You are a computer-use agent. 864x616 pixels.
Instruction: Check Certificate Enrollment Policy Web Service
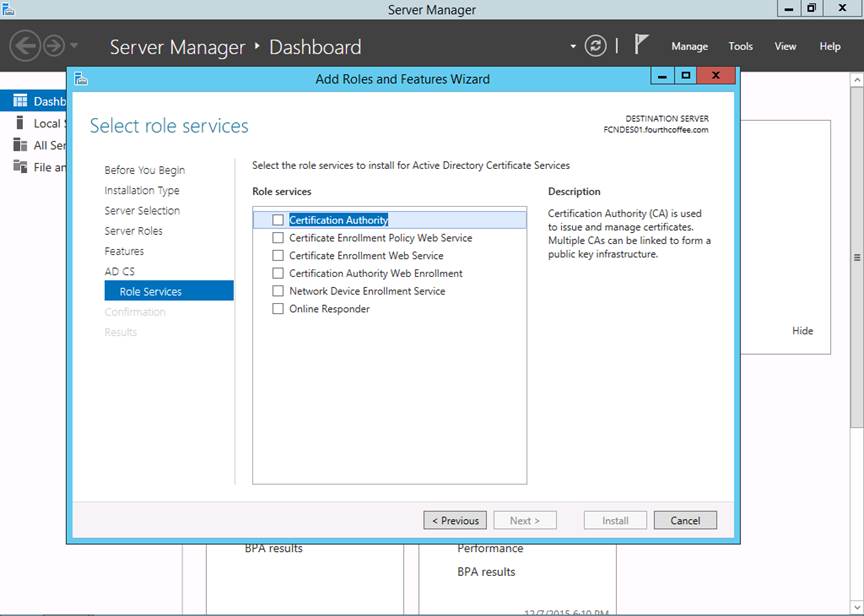(278, 238)
